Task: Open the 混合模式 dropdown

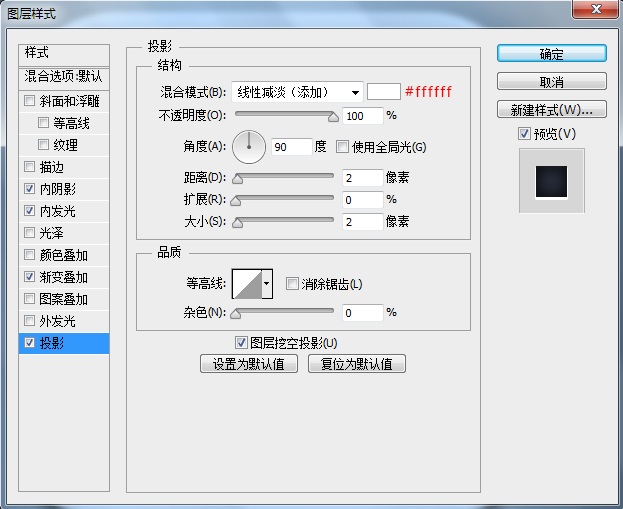Action: coord(297,93)
